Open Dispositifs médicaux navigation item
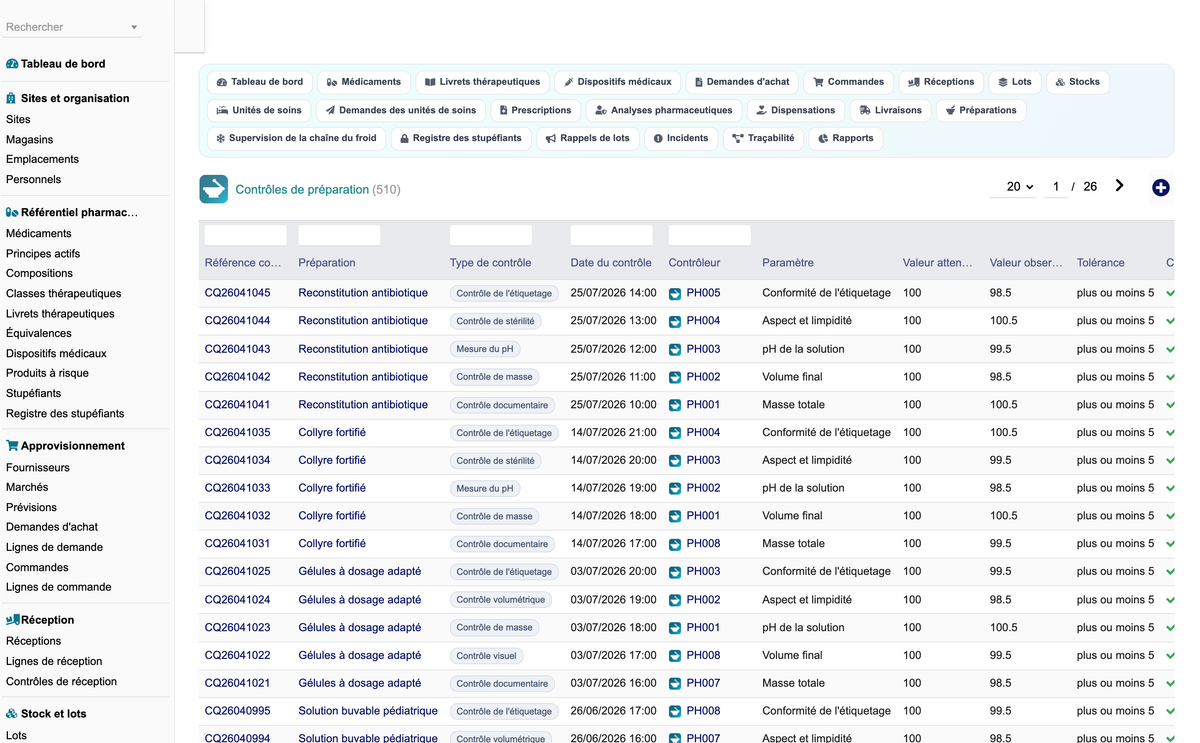This screenshot has width=1200, height=743. pos(617,82)
